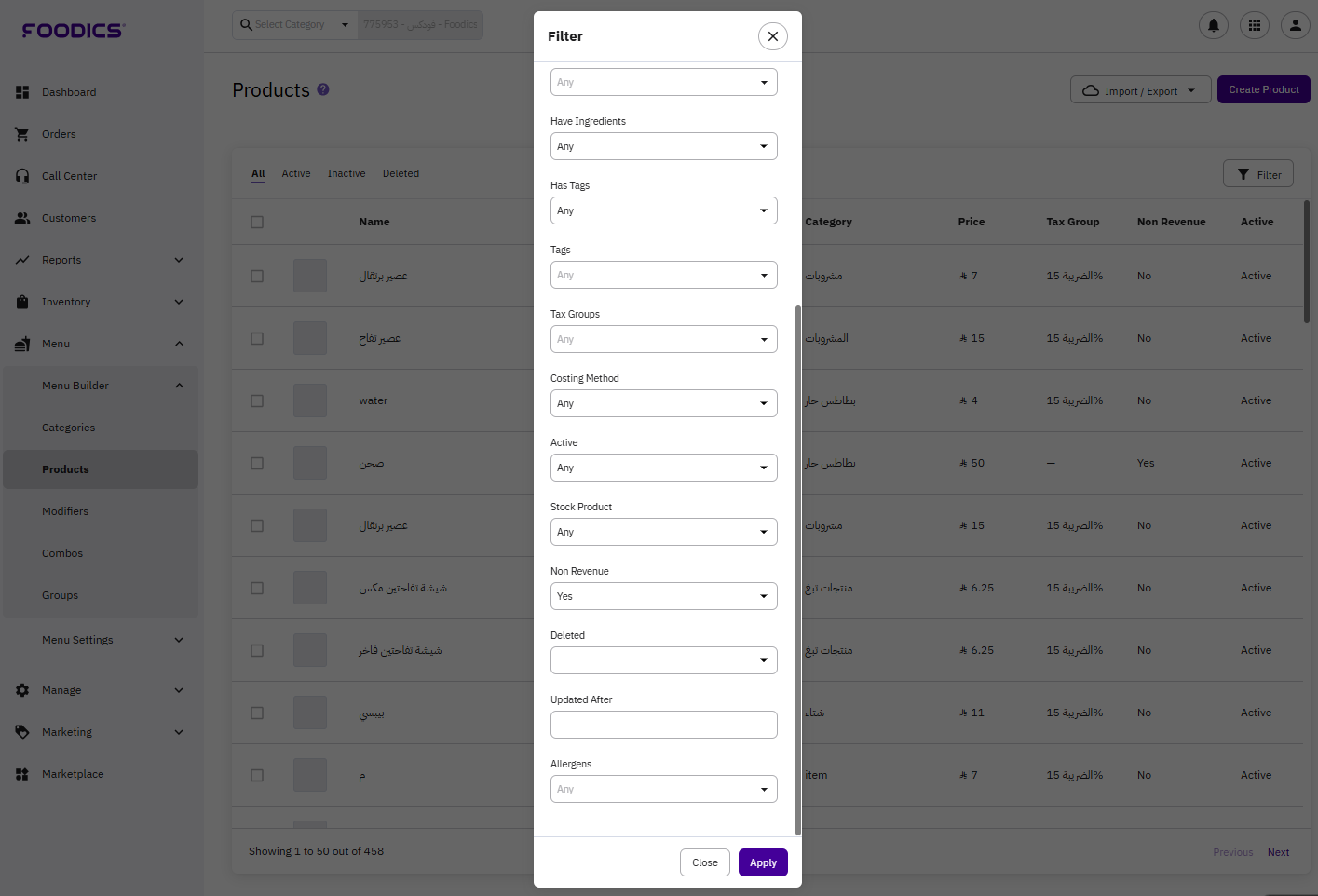Switch to the Inactive products tab

tap(346, 173)
